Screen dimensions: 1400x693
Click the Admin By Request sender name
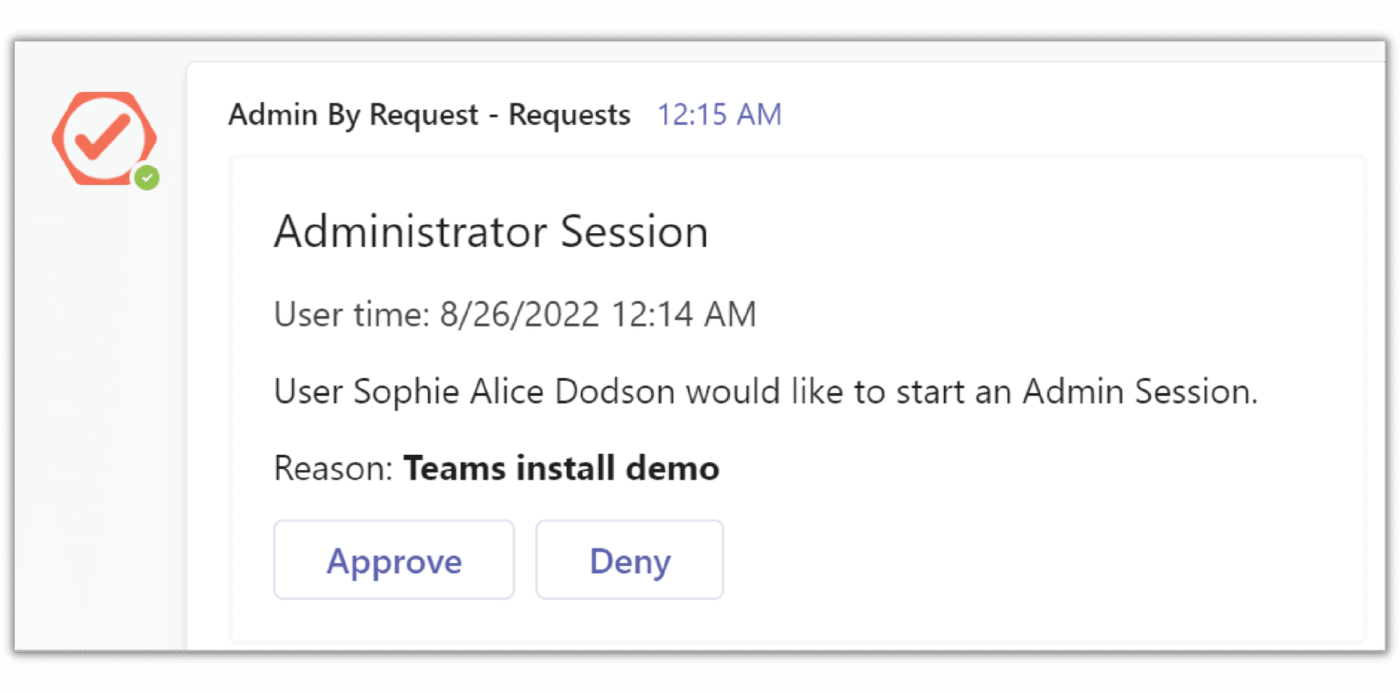tap(429, 115)
